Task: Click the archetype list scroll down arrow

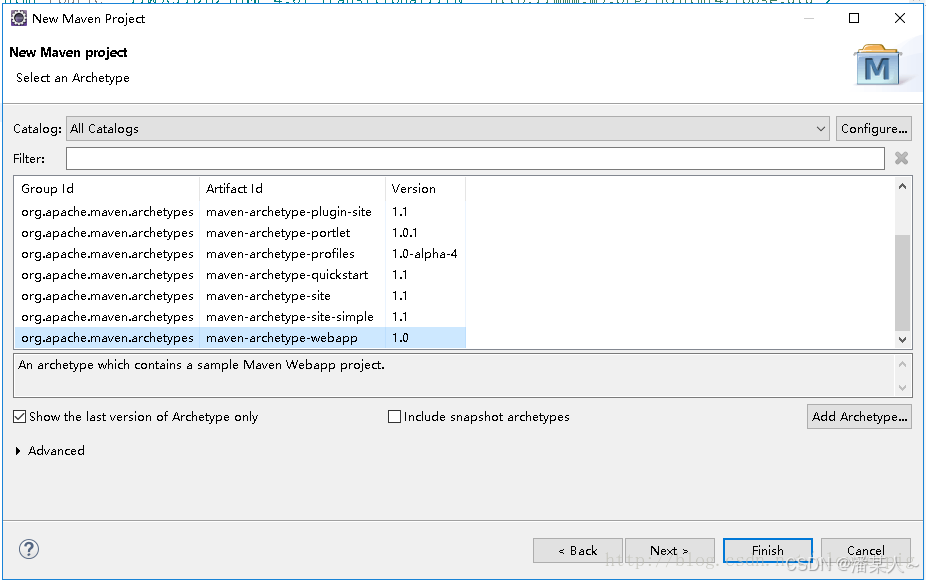Action: tap(902, 339)
